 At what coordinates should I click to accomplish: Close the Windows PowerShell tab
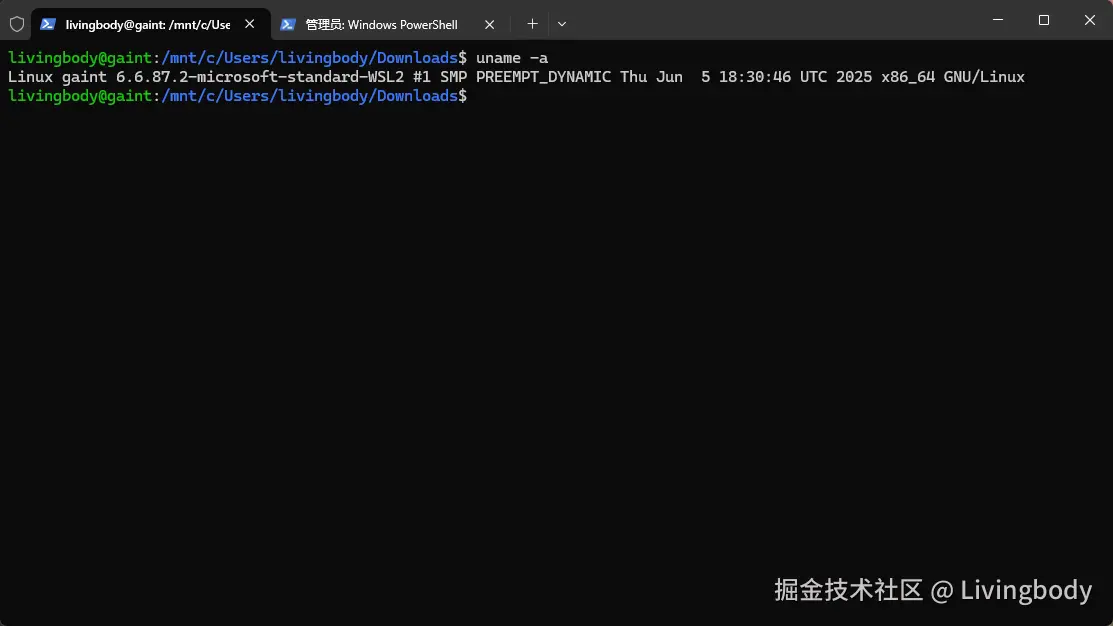pyautogui.click(x=489, y=23)
